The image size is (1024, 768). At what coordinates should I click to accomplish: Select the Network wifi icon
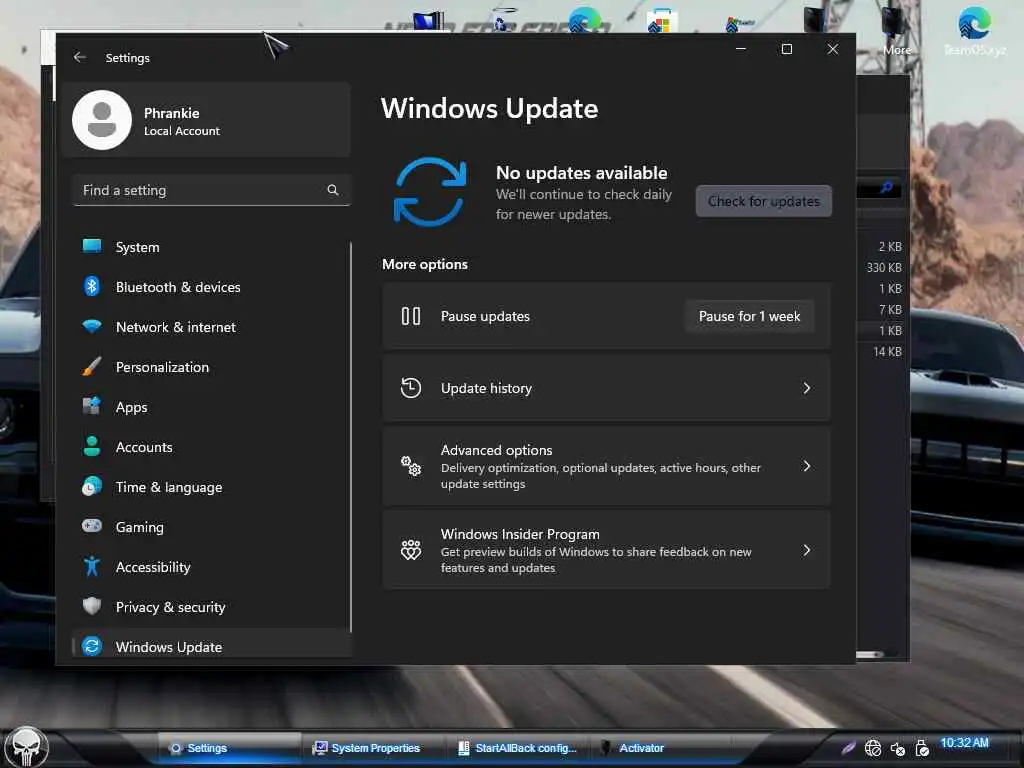point(92,326)
